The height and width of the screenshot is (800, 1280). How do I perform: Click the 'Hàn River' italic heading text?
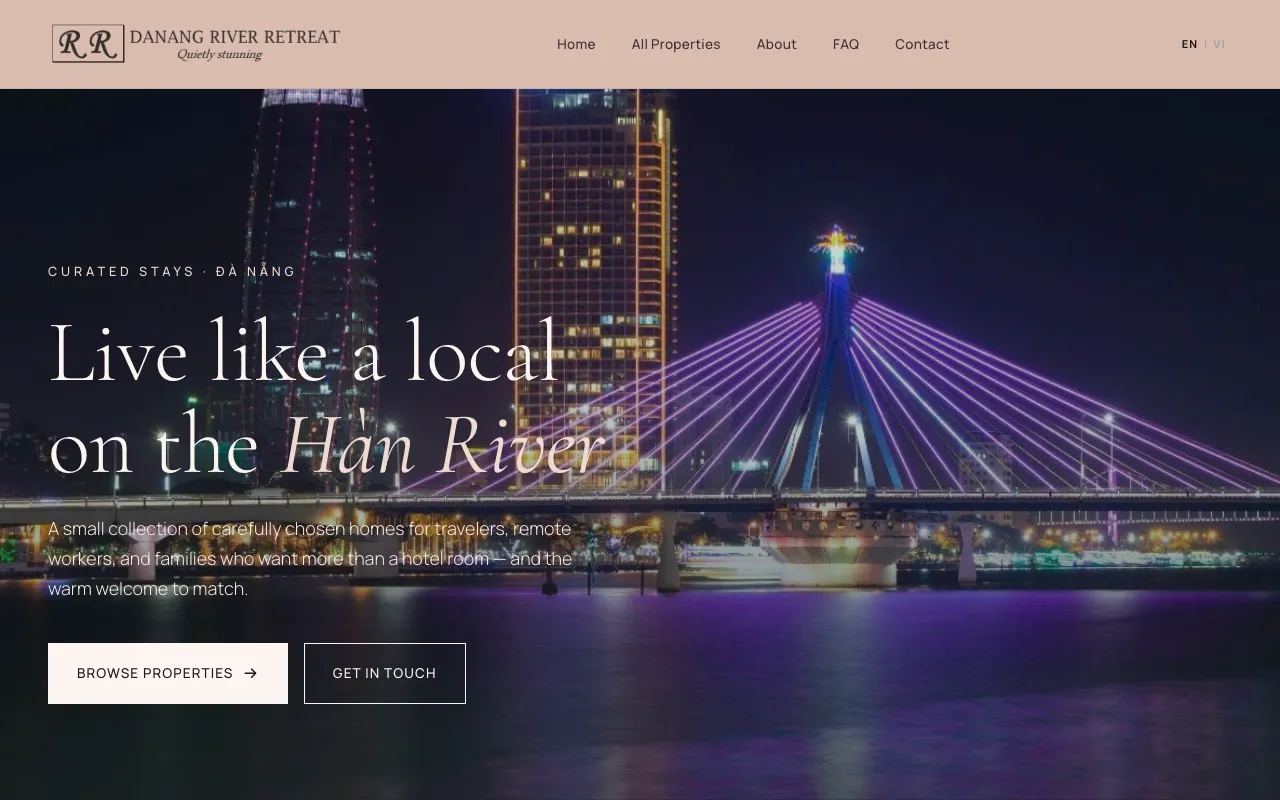[x=443, y=446]
